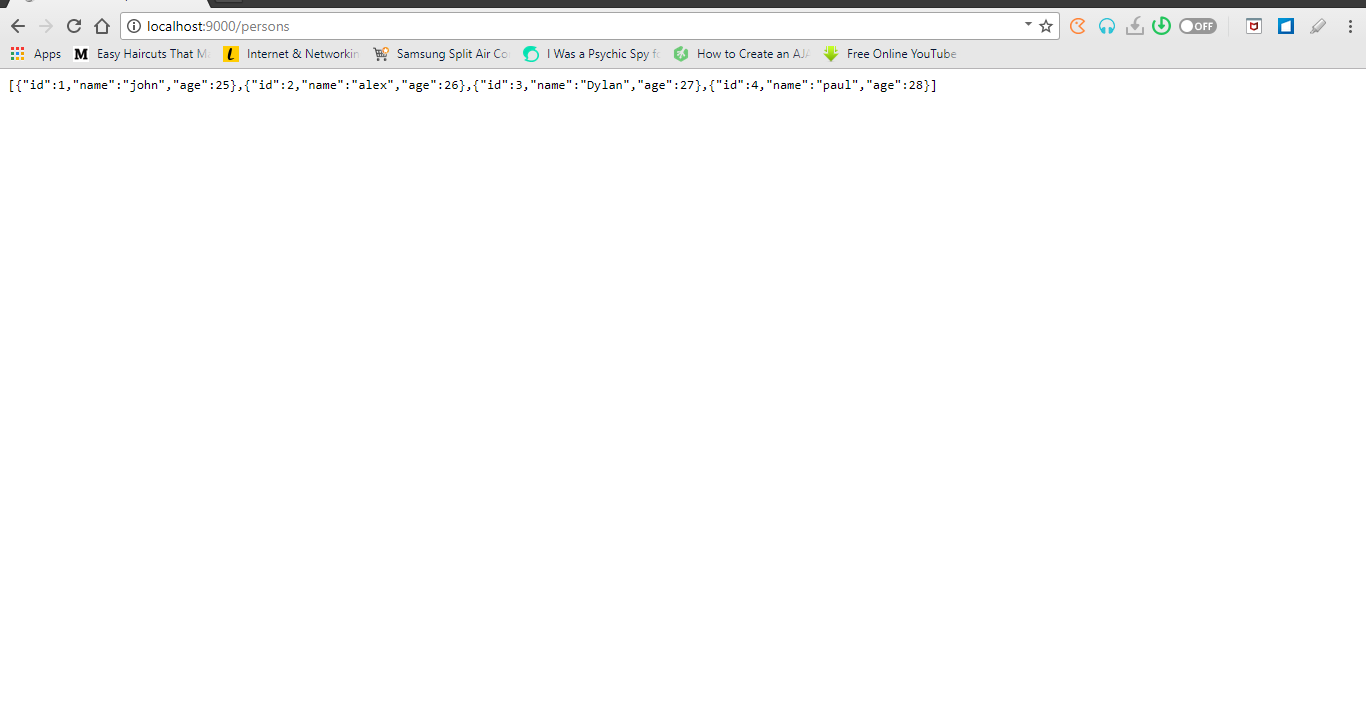Bookmark this page with the star
This screenshot has width=1366, height=702.
click(x=1046, y=26)
